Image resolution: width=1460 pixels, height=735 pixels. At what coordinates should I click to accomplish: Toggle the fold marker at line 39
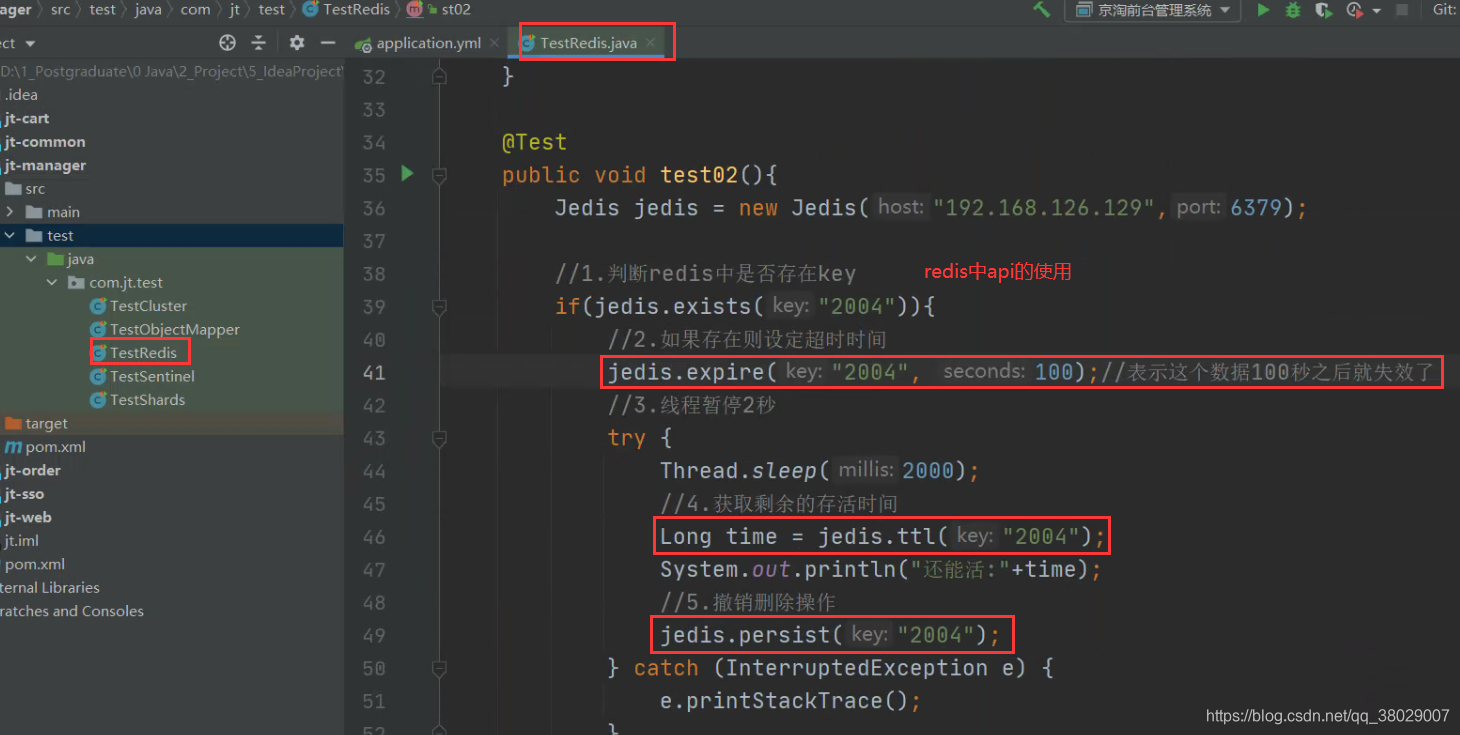pyautogui.click(x=438, y=306)
